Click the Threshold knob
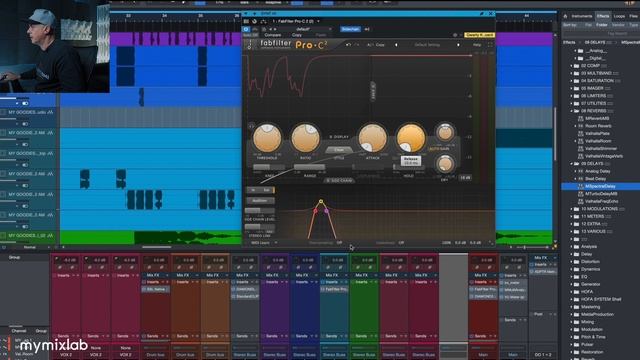Viewport: 640px width, 360px height. click(267, 138)
